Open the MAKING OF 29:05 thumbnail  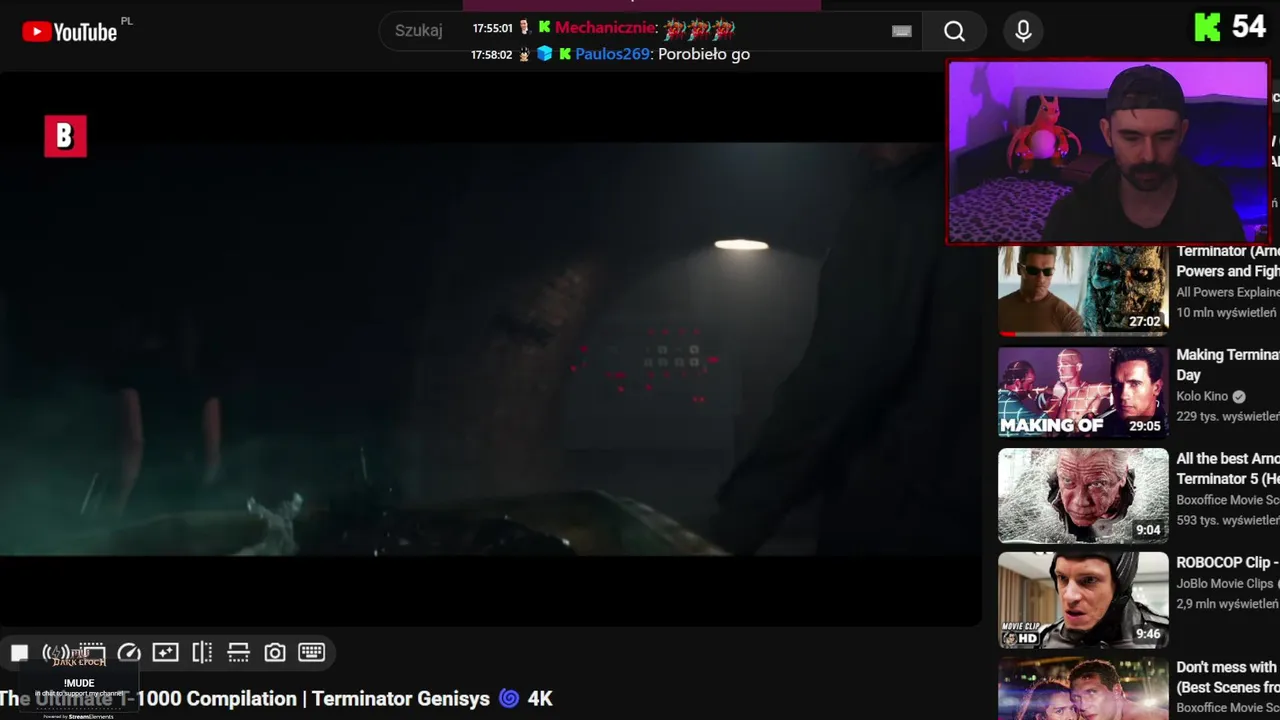click(1083, 392)
